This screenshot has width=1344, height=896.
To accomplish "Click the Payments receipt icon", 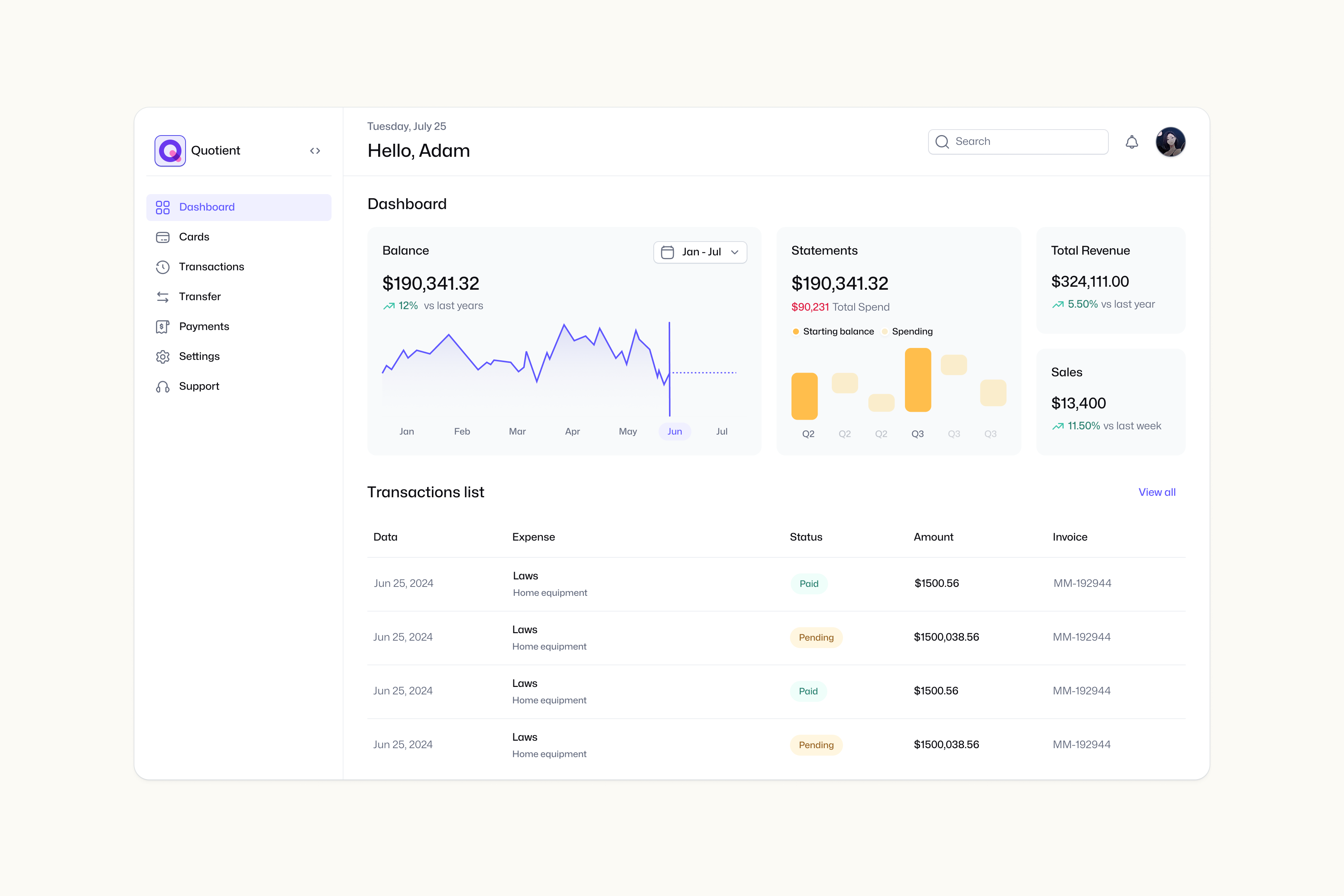I will click(x=163, y=326).
